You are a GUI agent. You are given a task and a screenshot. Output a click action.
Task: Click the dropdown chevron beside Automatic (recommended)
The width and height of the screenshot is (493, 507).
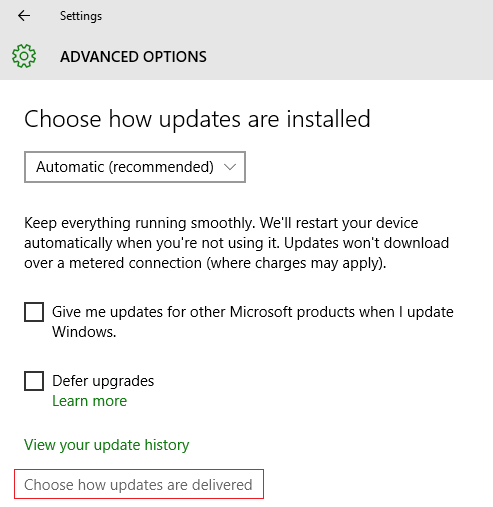[x=230, y=167]
